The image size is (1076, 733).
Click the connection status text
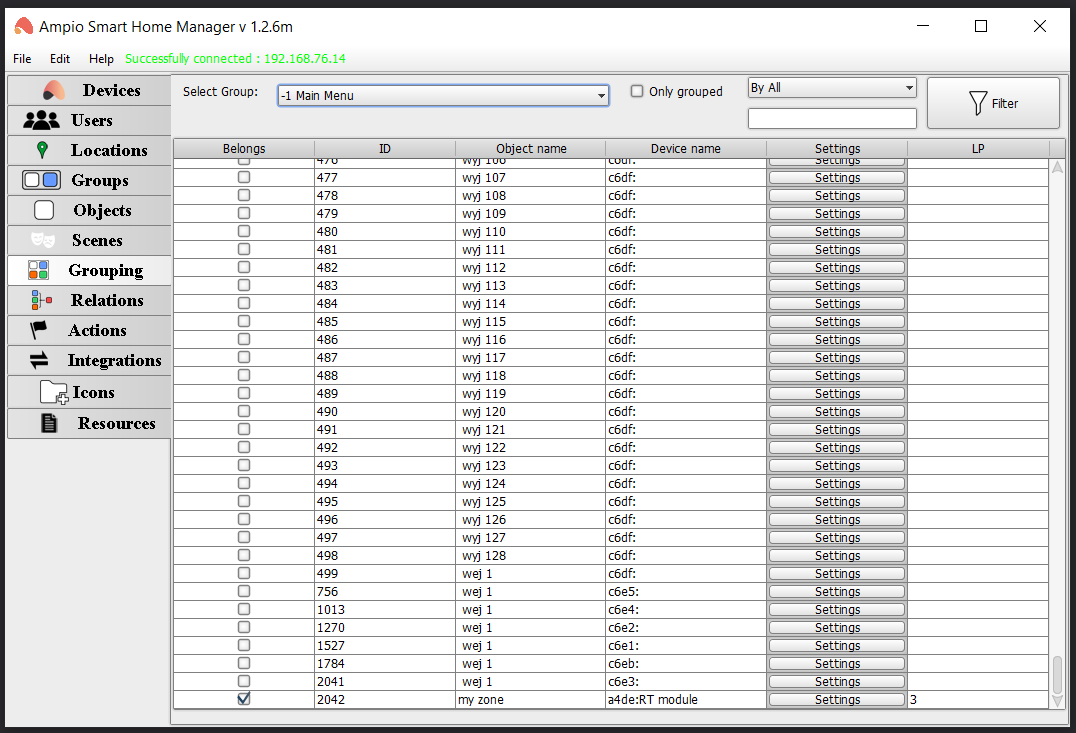tap(235, 59)
